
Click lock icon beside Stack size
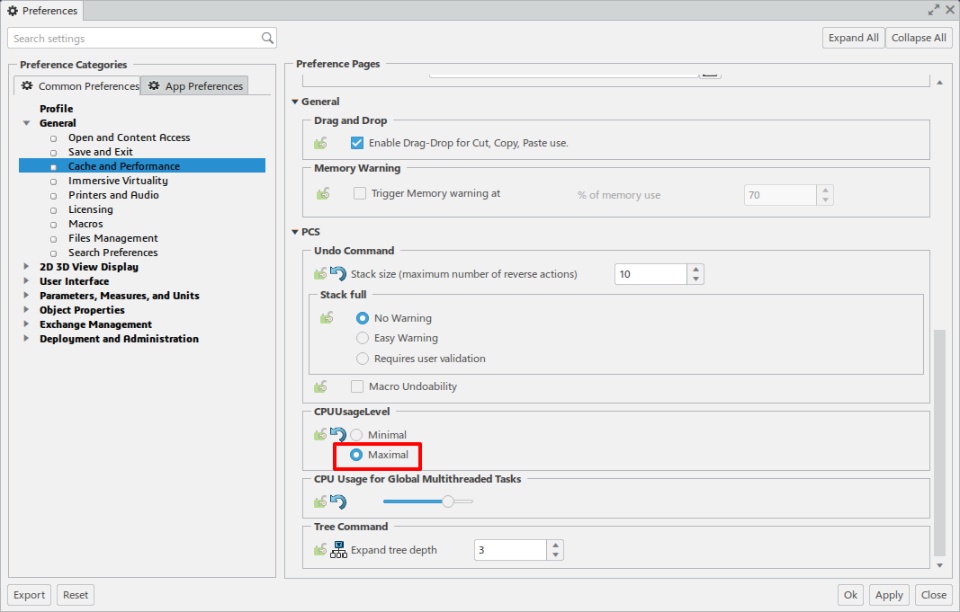coord(321,274)
